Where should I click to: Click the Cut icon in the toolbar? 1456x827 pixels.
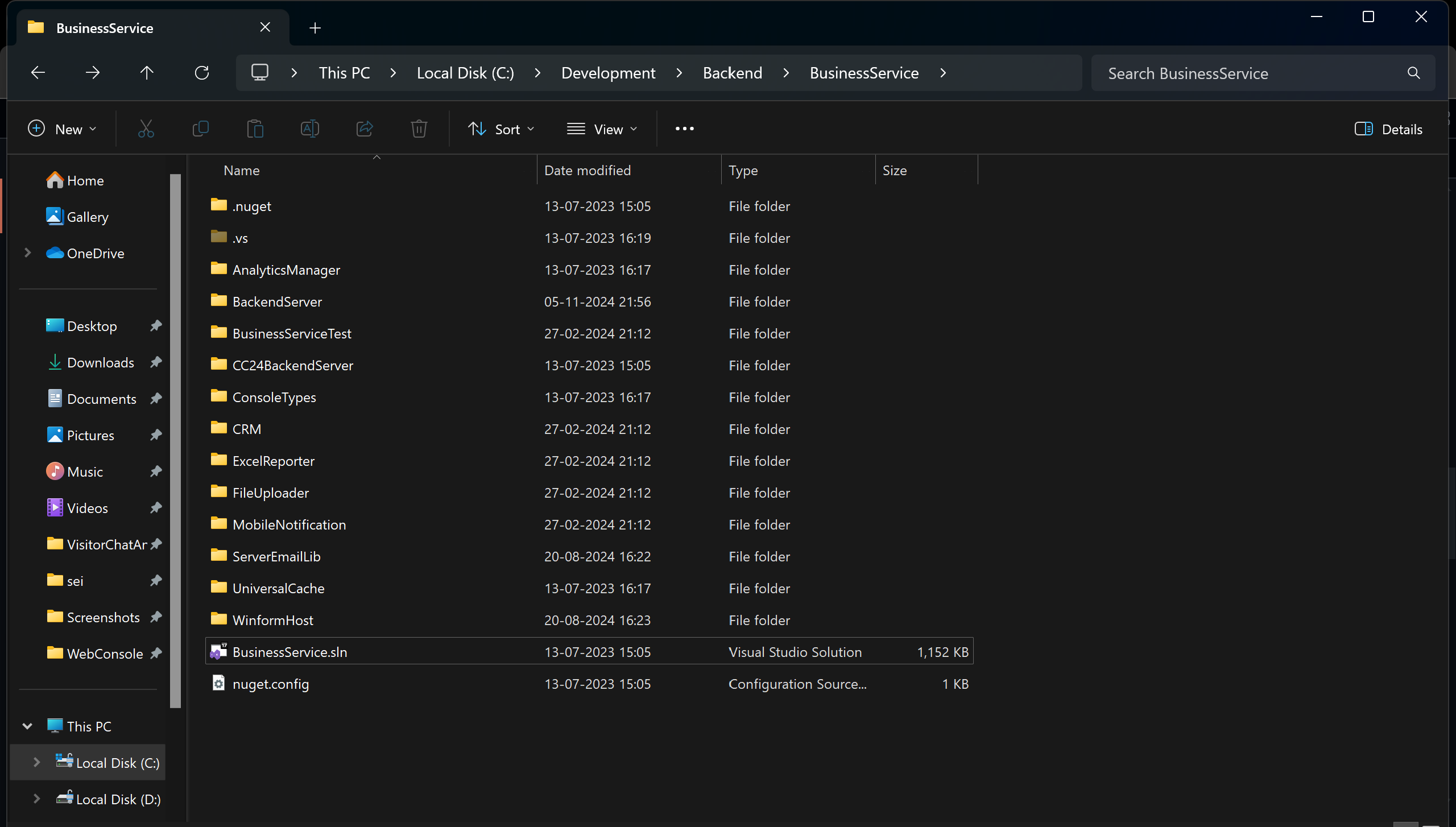(x=146, y=129)
